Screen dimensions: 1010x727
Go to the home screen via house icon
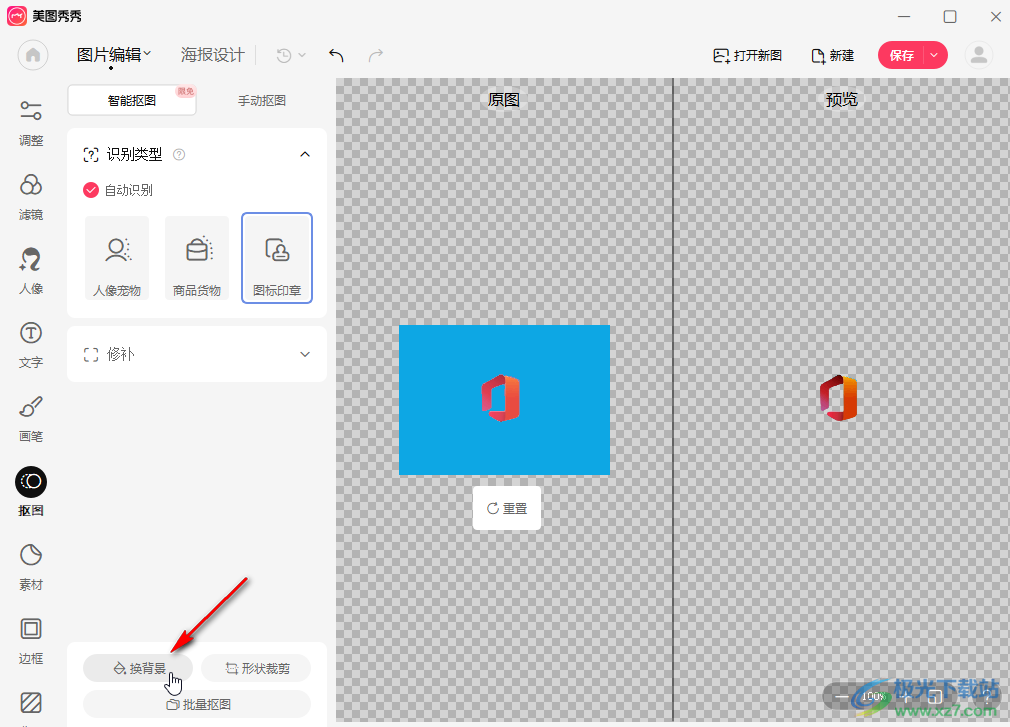[33, 55]
